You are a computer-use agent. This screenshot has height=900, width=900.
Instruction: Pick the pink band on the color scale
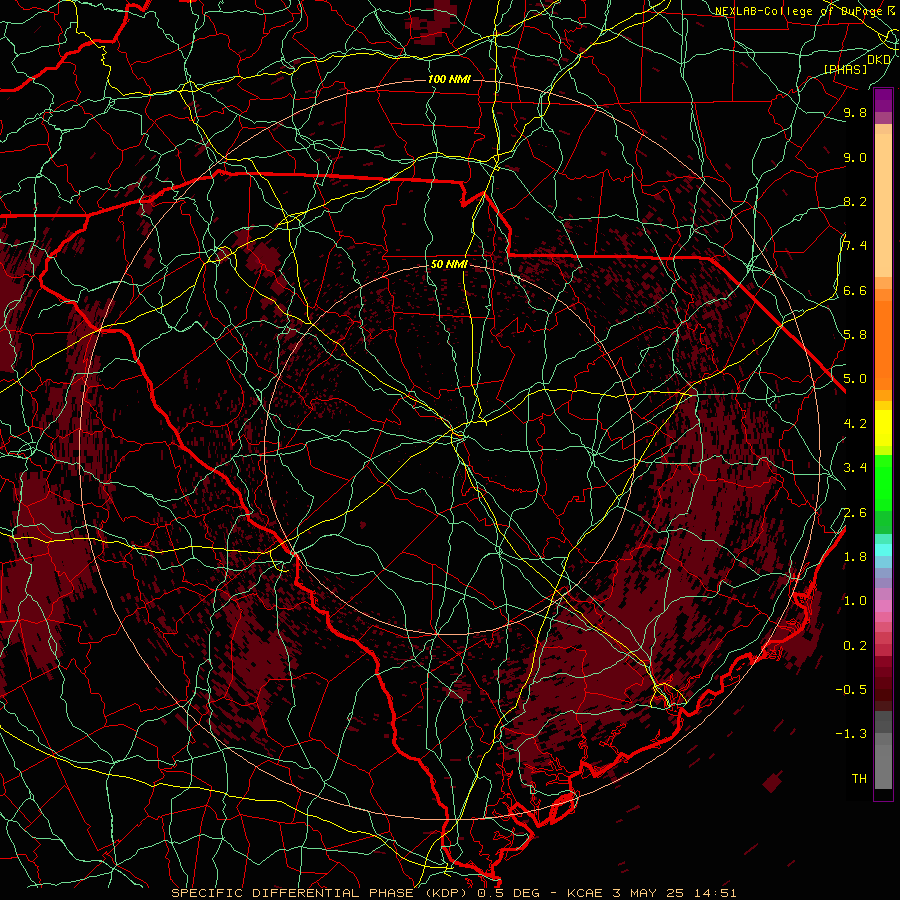coord(883,606)
